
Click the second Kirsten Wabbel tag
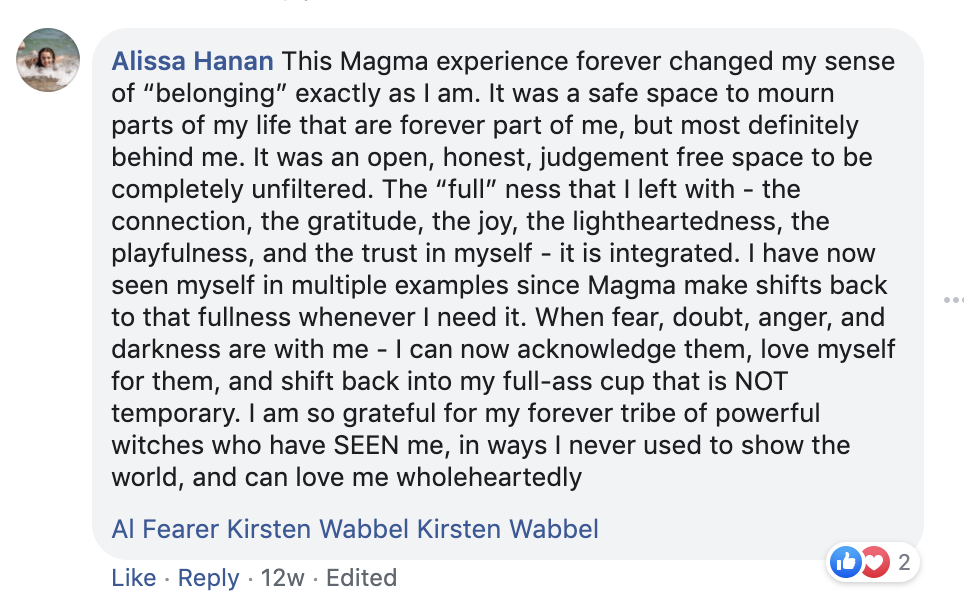coord(507,528)
